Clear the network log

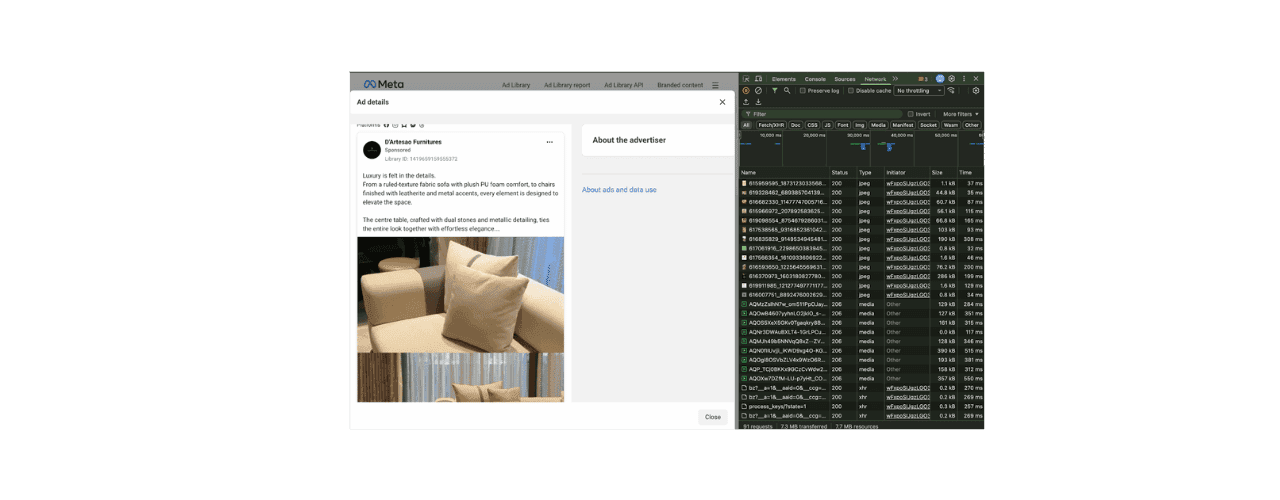click(x=758, y=90)
